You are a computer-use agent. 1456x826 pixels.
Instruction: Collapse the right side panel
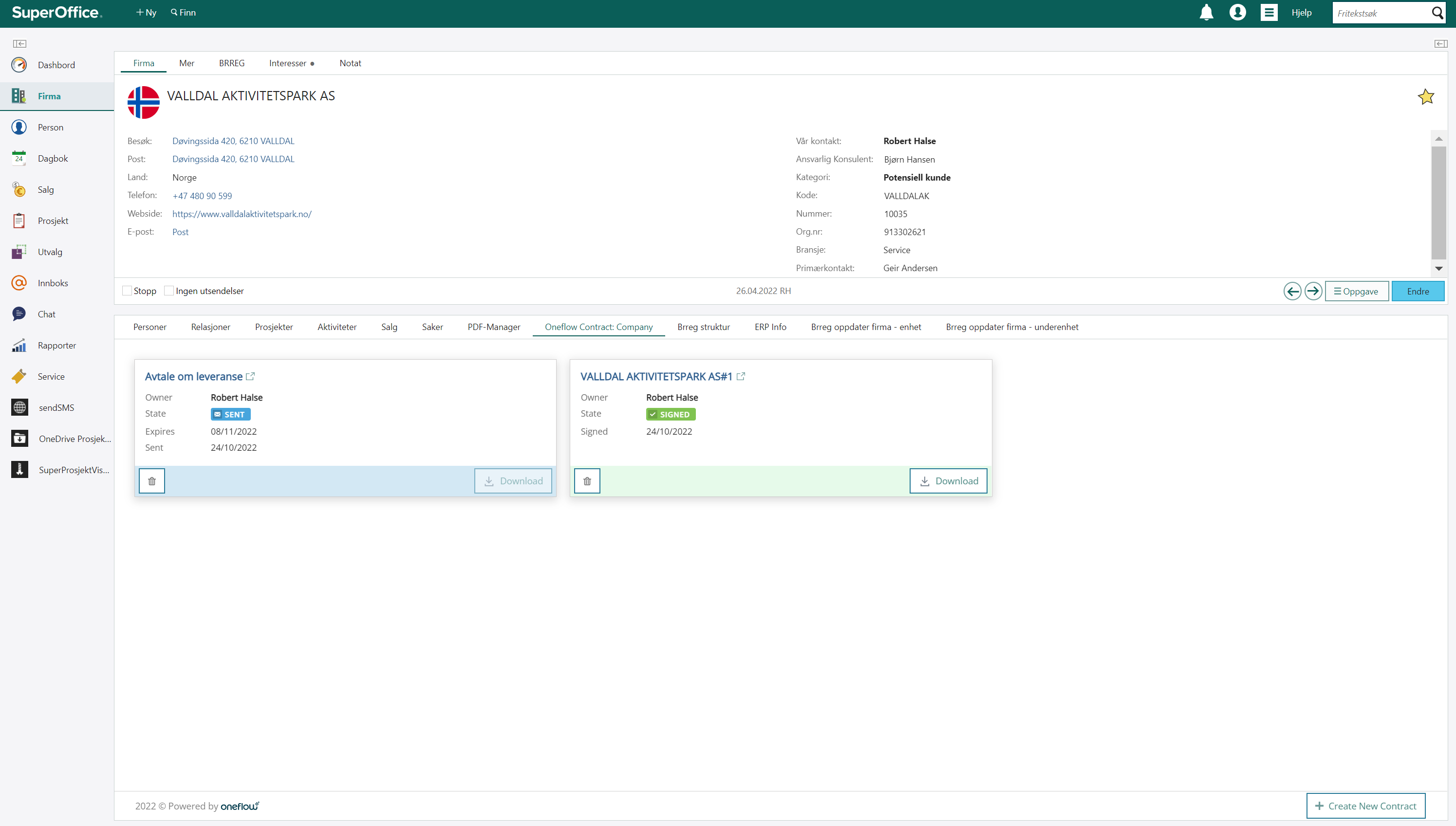(1440, 44)
